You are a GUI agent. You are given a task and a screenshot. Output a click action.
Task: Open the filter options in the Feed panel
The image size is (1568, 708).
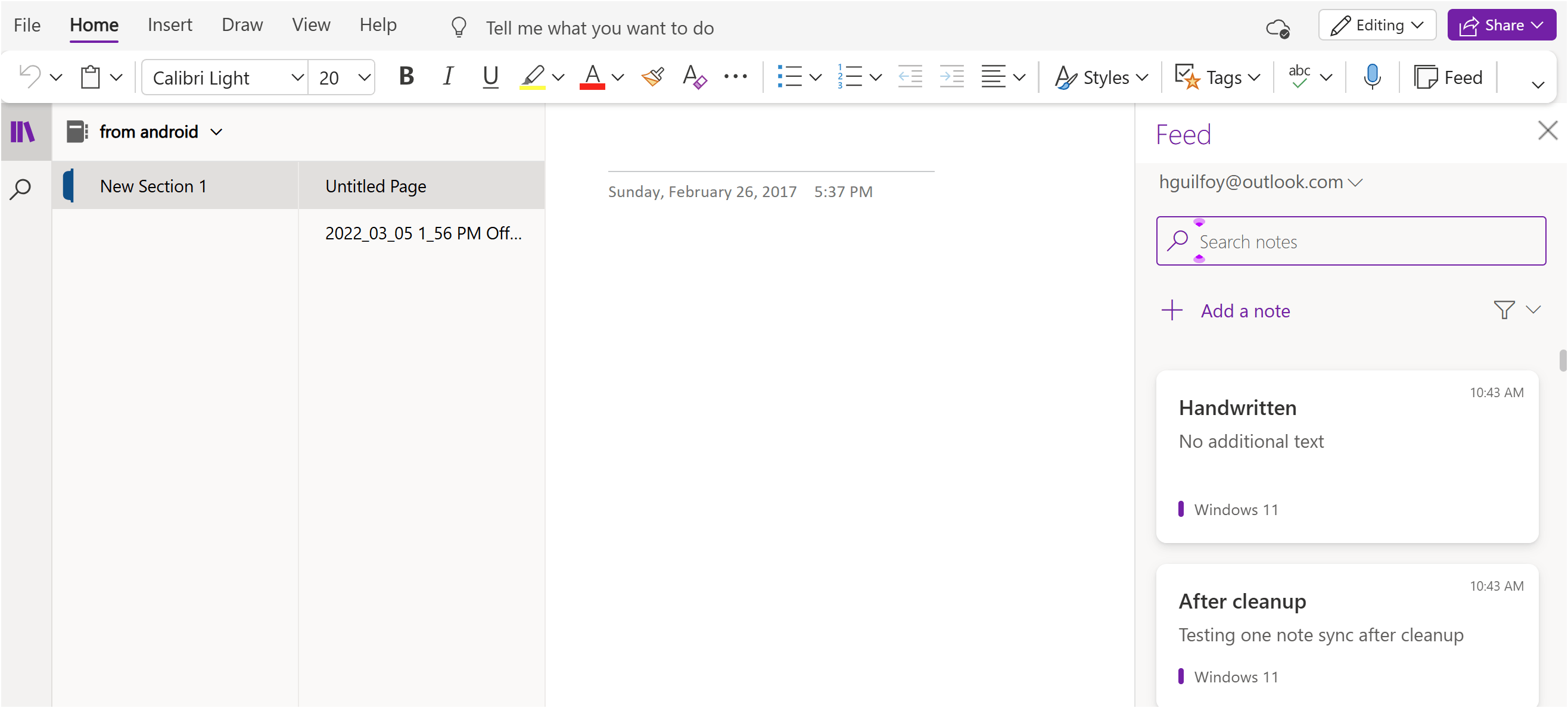[1504, 310]
